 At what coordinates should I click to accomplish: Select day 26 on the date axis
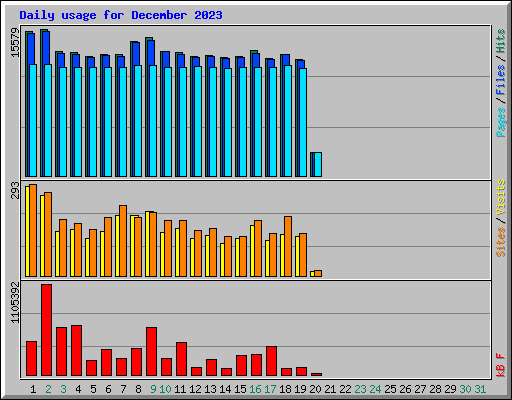point(405,389)
